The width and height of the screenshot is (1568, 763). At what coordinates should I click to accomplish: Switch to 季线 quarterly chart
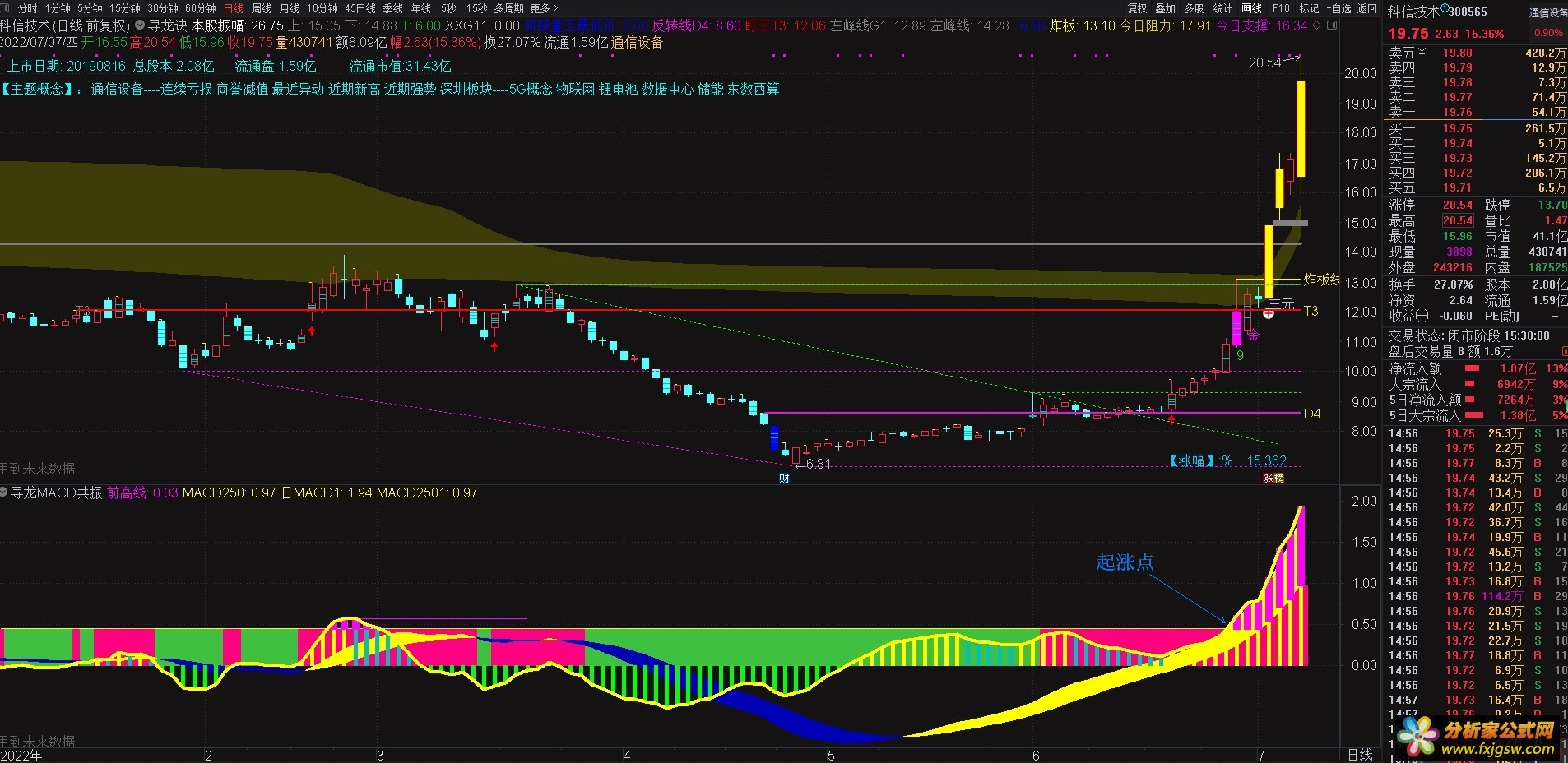[393, 8]
